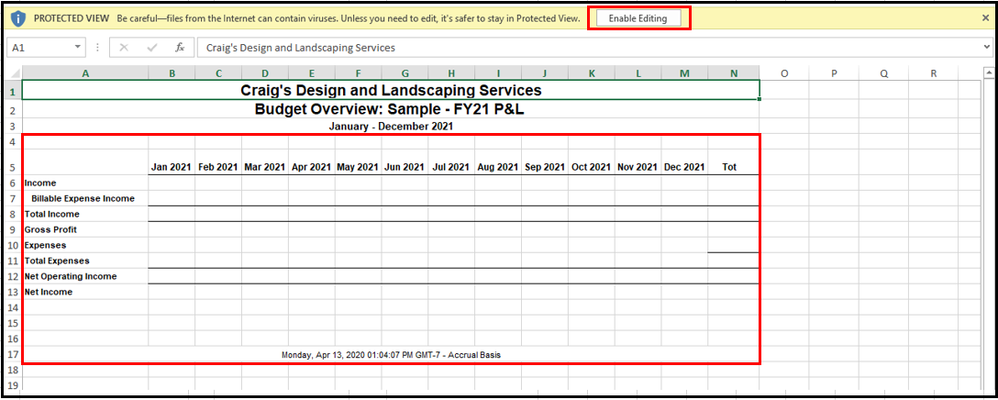Image resolution: width=998 pixels, height=400 pixels.
Task: Click the Enable Editing button
Action: [x=638, y=18]
